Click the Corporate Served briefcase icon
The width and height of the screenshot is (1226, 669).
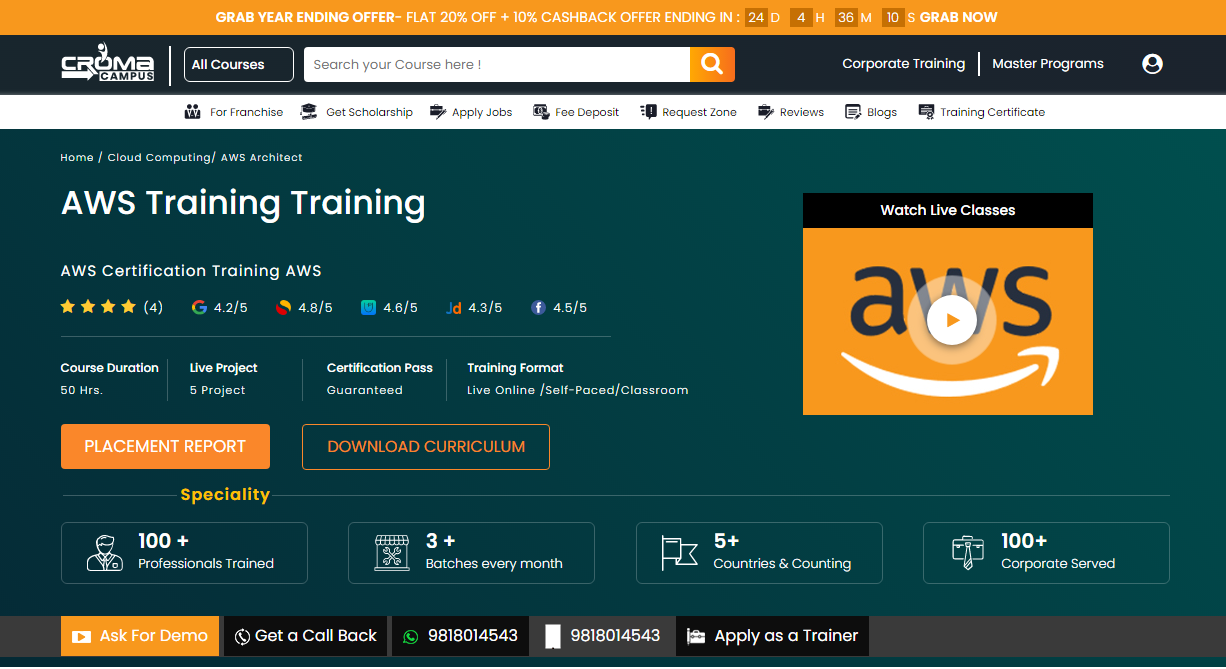coord(967,553)
